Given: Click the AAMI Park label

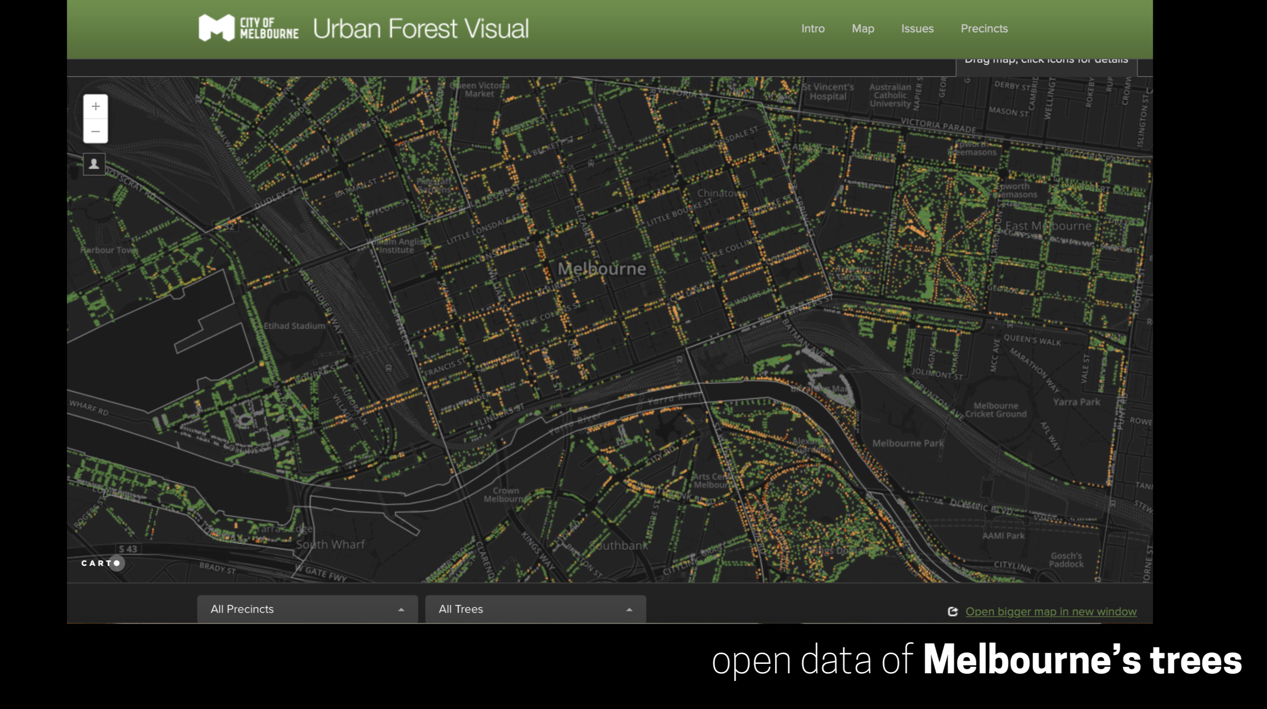Looking at the screenshot, I should [1003, 536].
